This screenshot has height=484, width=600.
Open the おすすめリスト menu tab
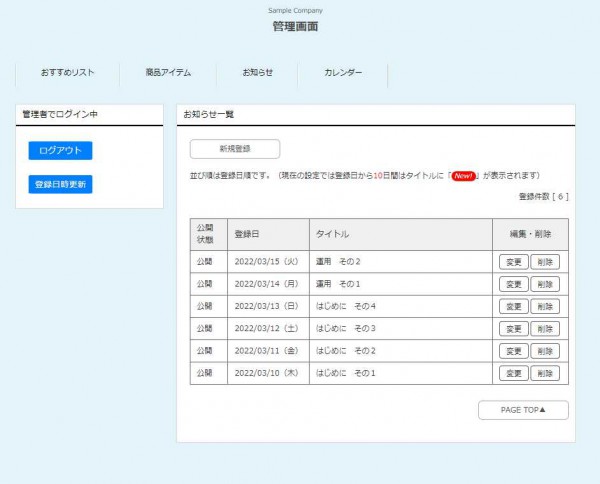click(x=68, y=73)
